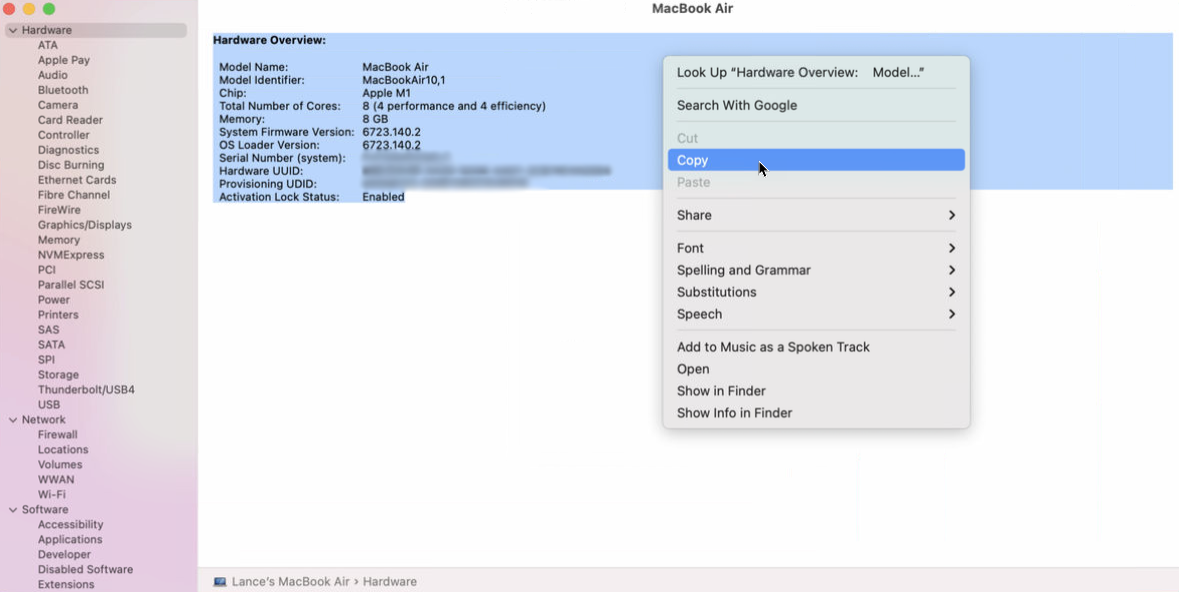Screen dimensions: 1179x592
Task: Select FireWire in the sidebar
Action: click(x=59, y=210)
